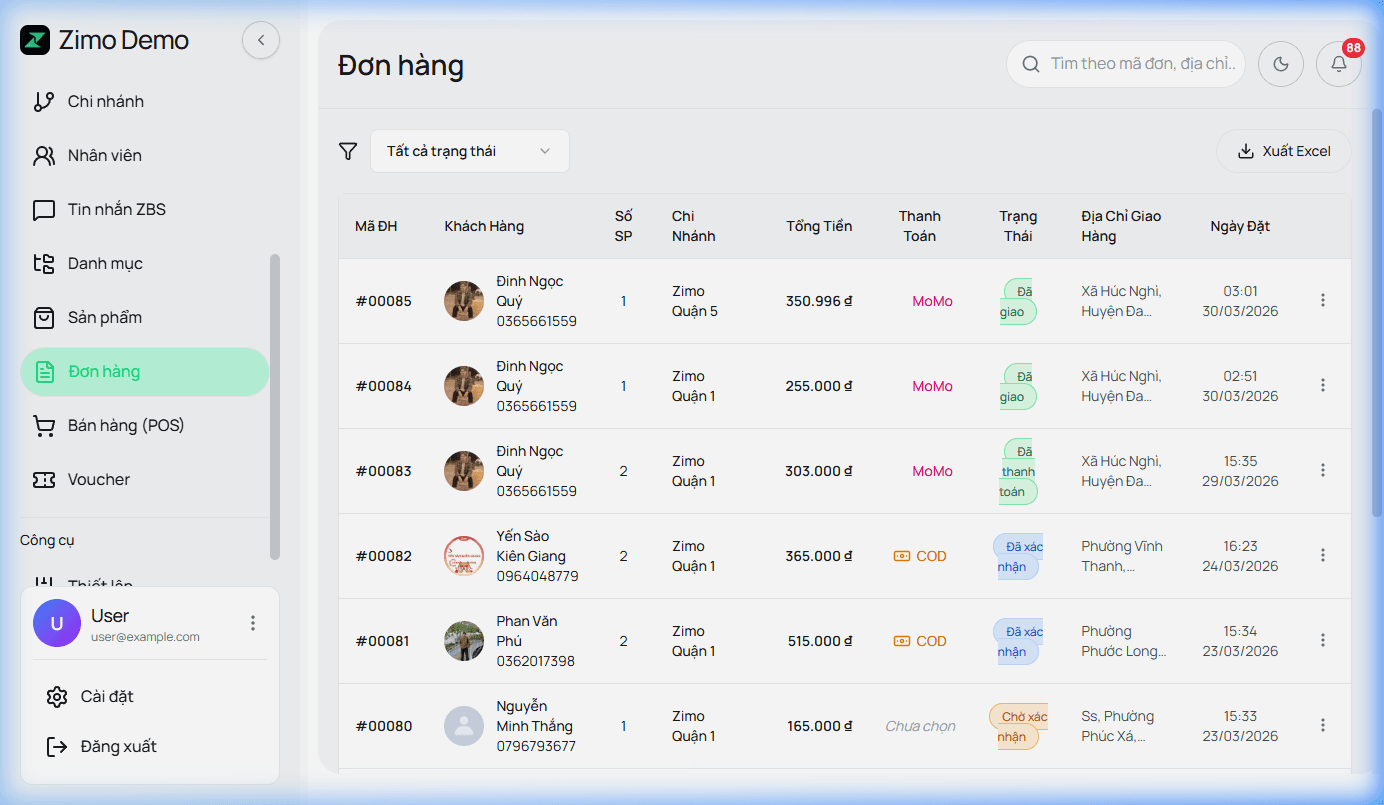Click the notification bell icon
Screen dimensions: 1384x805
pyautogui.click(x=1338, y=64)
